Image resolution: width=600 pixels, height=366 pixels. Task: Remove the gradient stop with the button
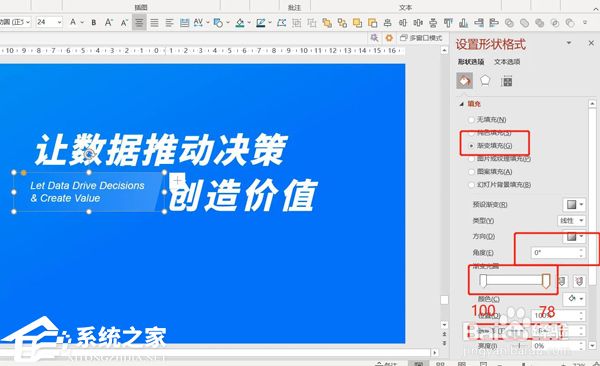(x=579, y=281)
